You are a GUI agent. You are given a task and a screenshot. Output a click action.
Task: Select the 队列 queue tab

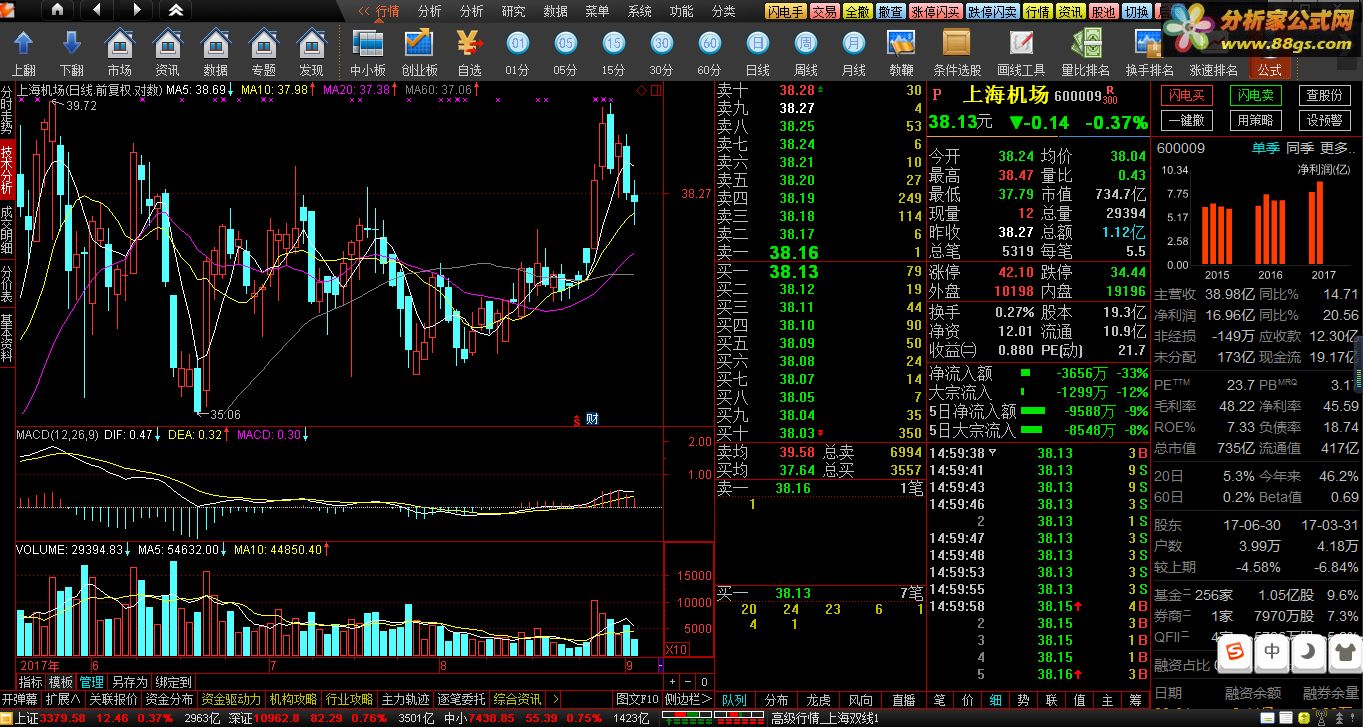734,700
